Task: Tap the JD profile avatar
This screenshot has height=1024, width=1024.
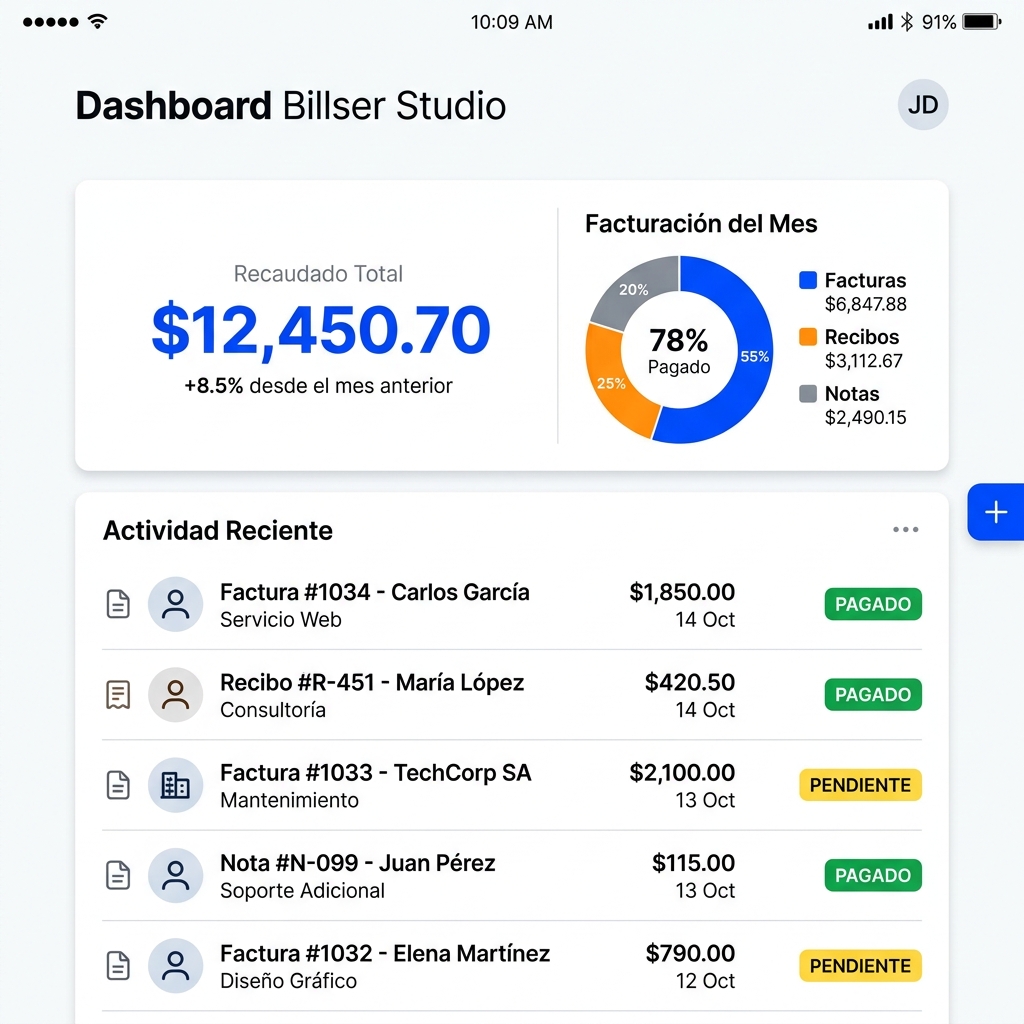Action: click(x=922, y=105)
